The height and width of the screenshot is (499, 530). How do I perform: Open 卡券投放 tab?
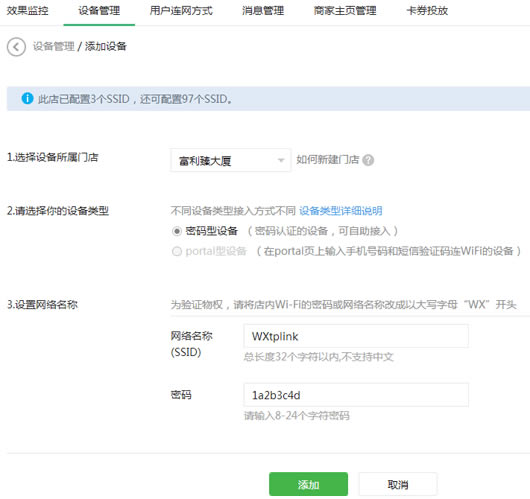point(427,11)
